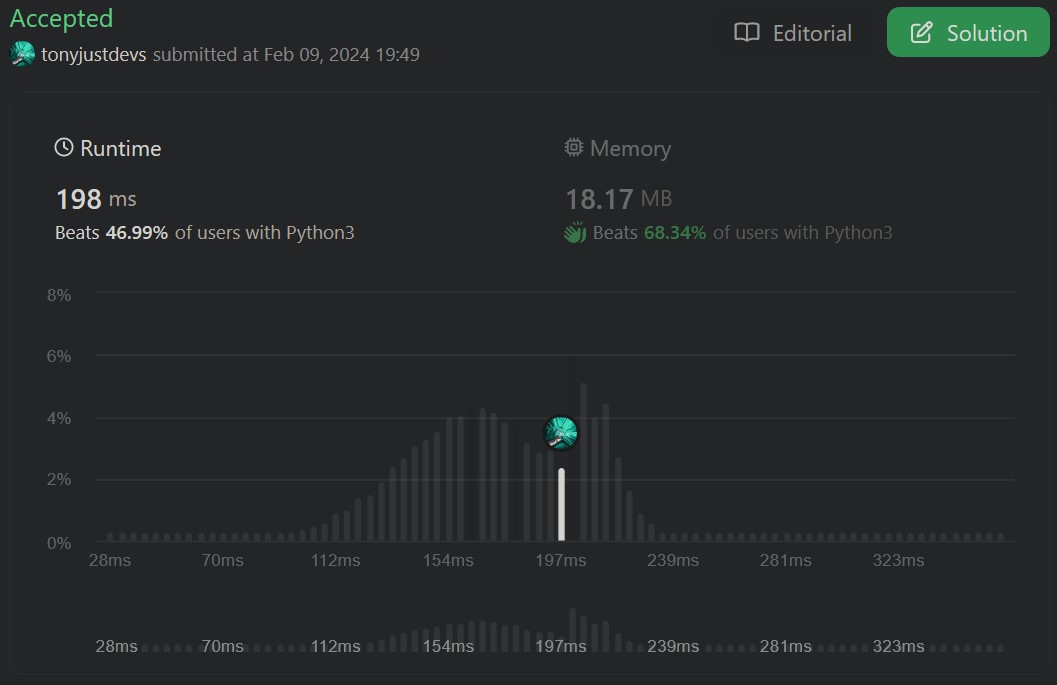The height and width of the screenshot is (685, 1057).
Task: Click the avatar marker above chart bar
Action: coord(561,432)
